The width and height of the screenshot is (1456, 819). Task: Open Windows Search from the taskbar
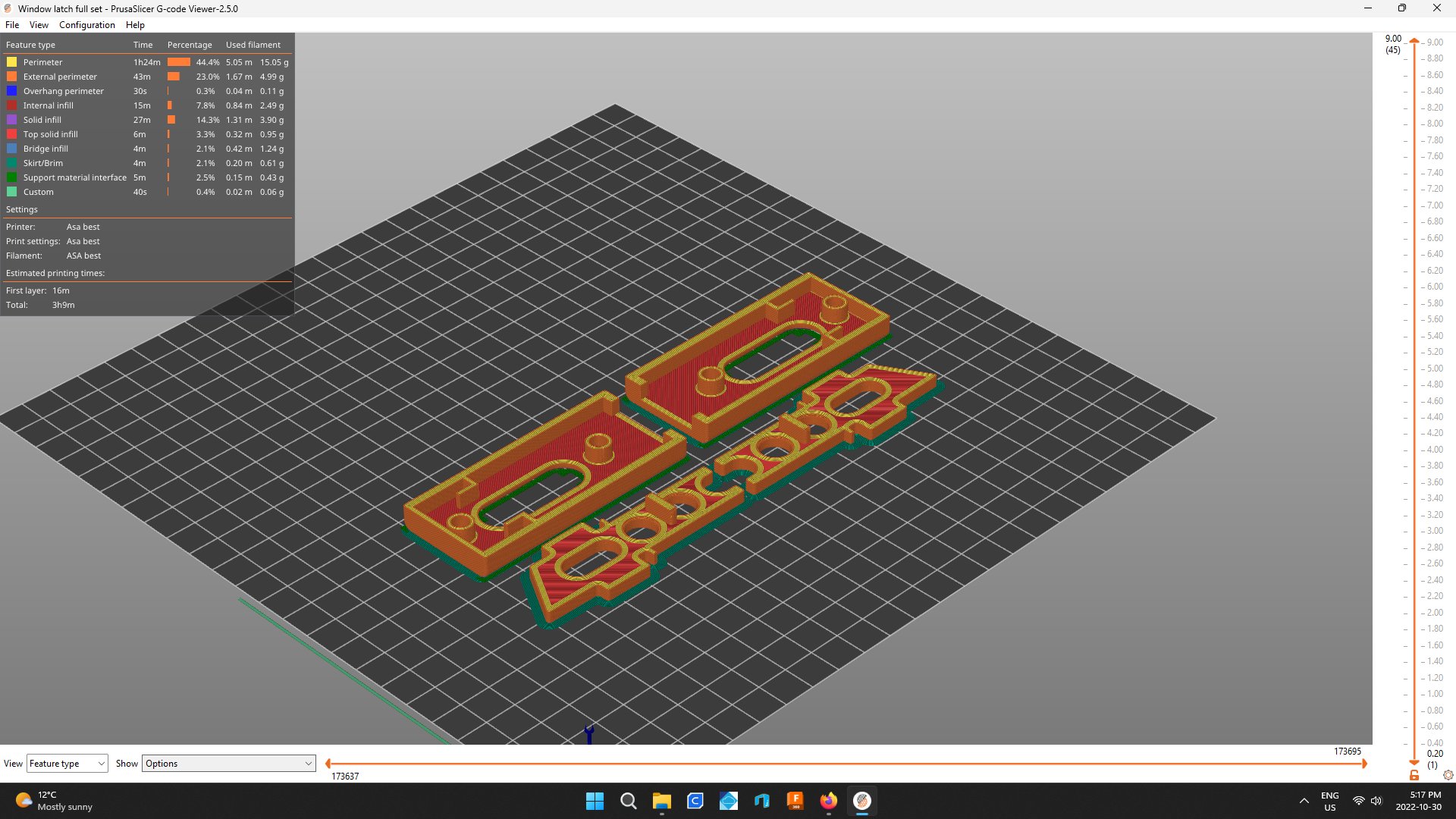pyautogui.click(x=629, y=801)
